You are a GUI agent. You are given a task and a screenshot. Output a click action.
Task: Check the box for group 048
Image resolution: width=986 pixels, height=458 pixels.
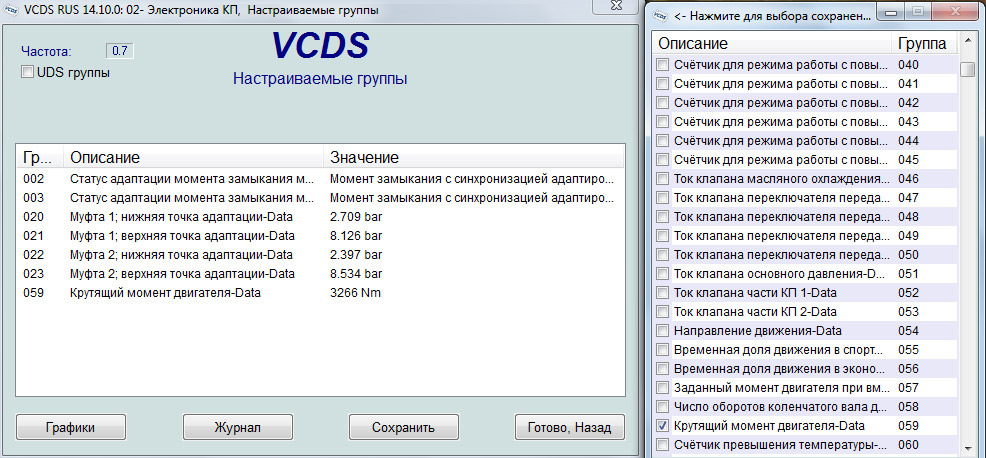[x=663, y=216]
